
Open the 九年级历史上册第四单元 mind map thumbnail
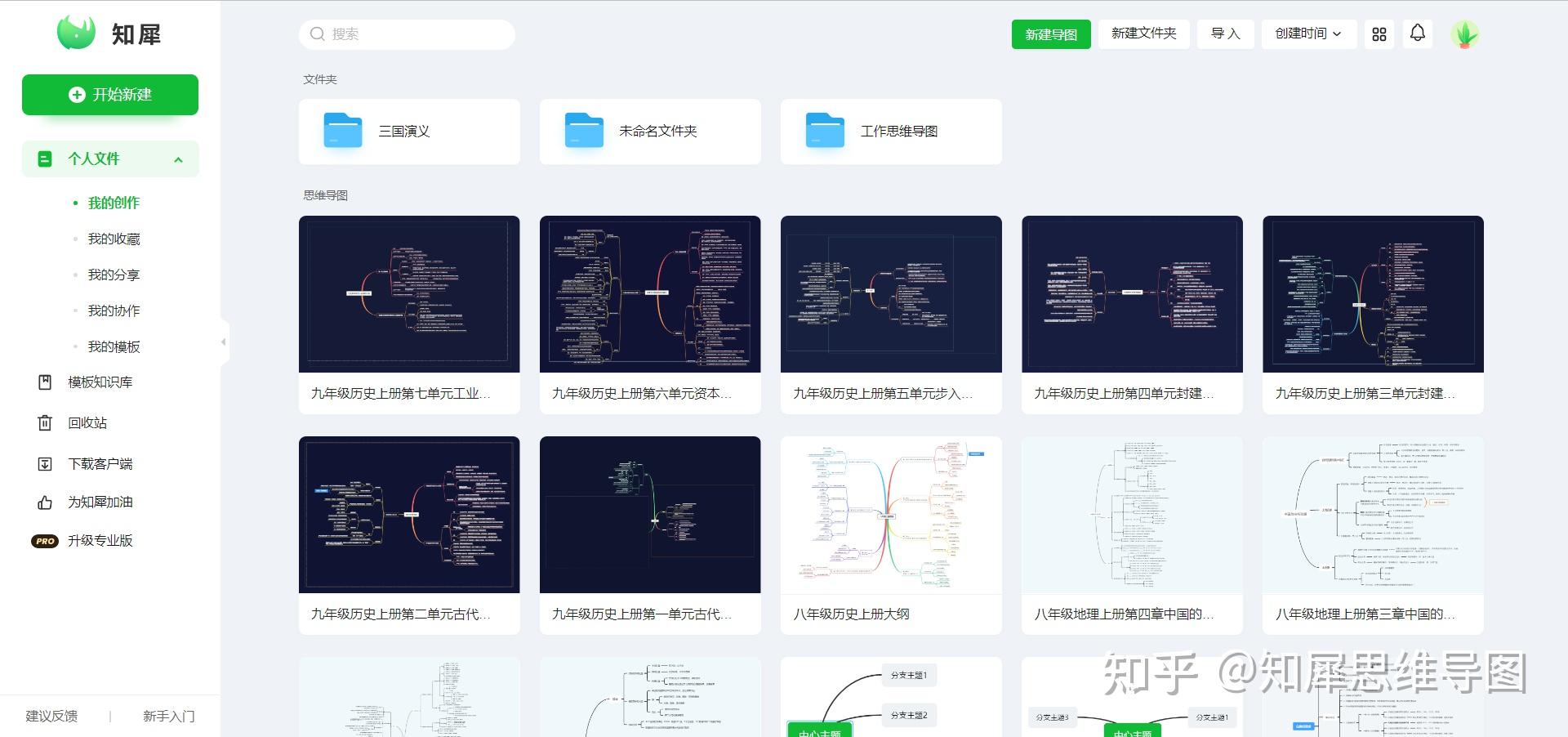coord(1132,294)
